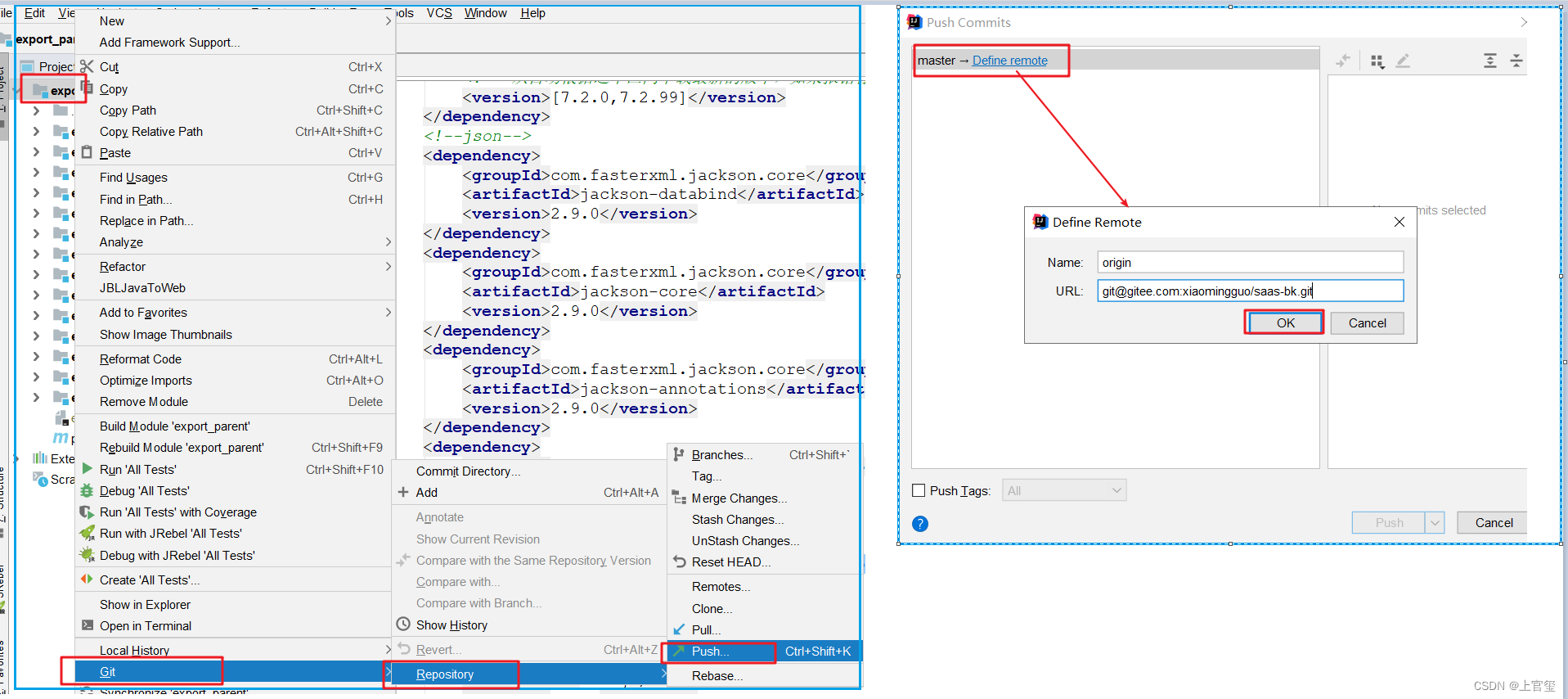Click the Collapse All icon in Push Commits
Screen dimensions: 1568x699
[1516, 61]
